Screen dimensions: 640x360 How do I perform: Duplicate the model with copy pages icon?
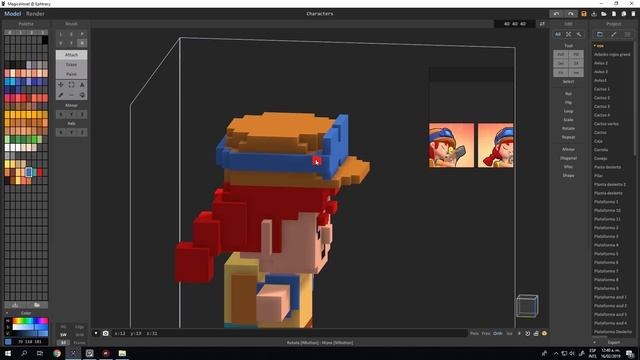tap(624, 14)
